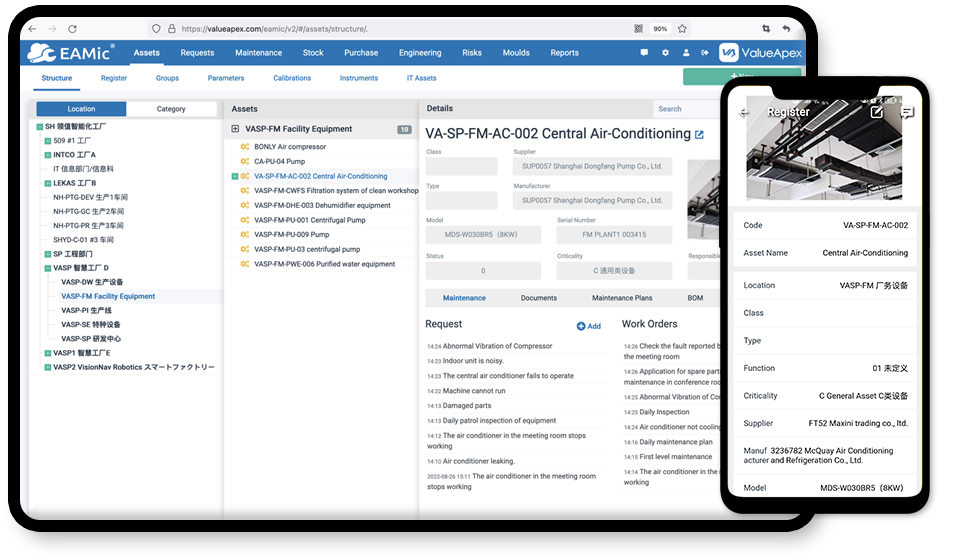Open the Stock menu

(x=313, y=53)
